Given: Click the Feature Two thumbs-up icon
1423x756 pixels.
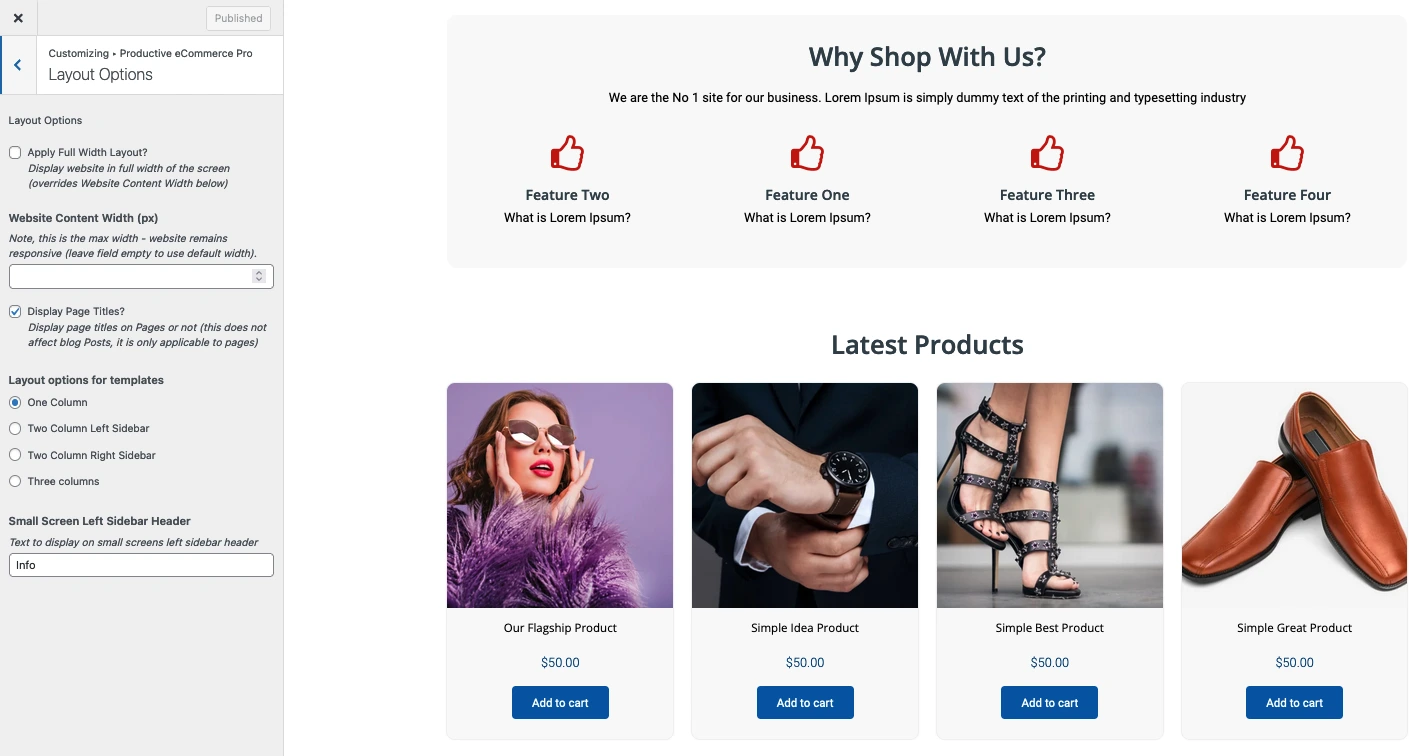Looking at the screenshot, I should coord(567,154).
